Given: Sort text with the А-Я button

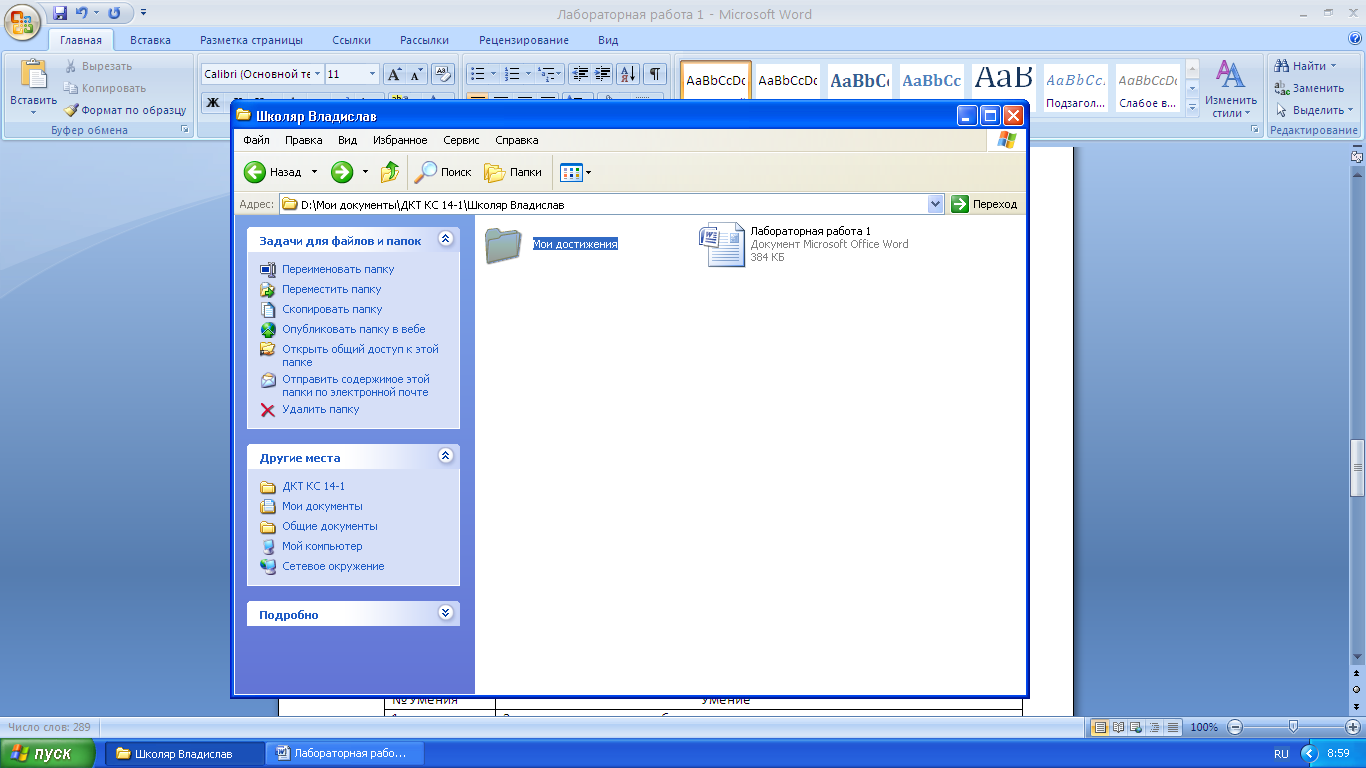Looking at the screenshot, I should [x=629, y=74].
